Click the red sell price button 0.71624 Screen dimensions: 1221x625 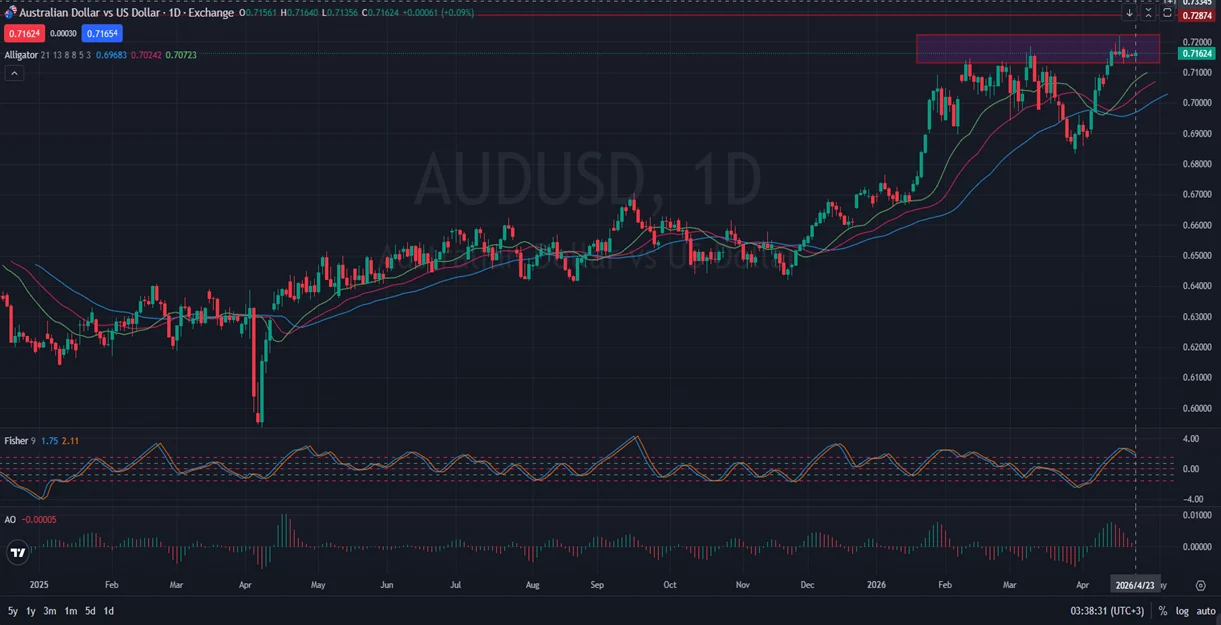(x=22, y=34)
